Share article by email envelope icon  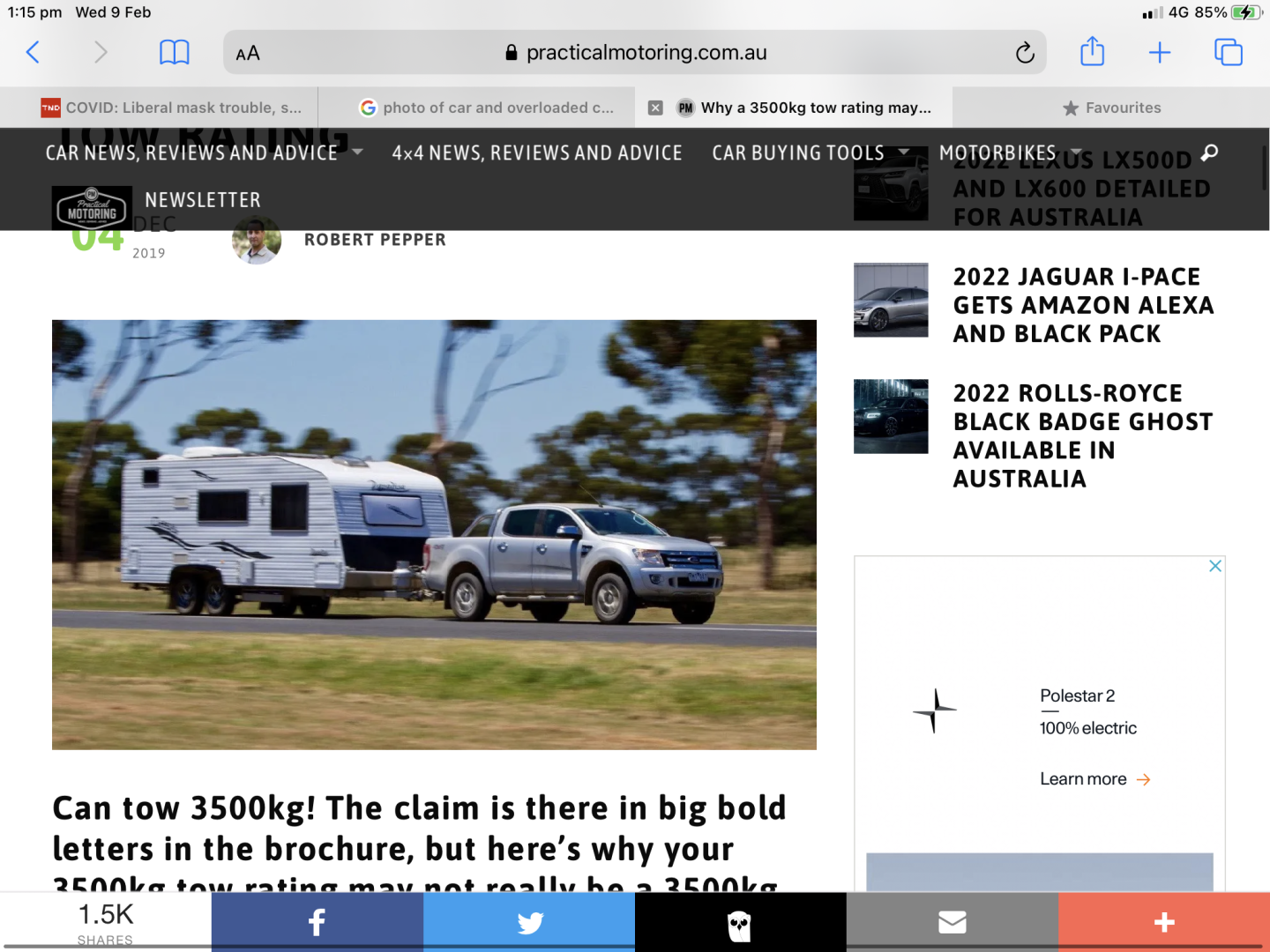click(x=952, y=922)
